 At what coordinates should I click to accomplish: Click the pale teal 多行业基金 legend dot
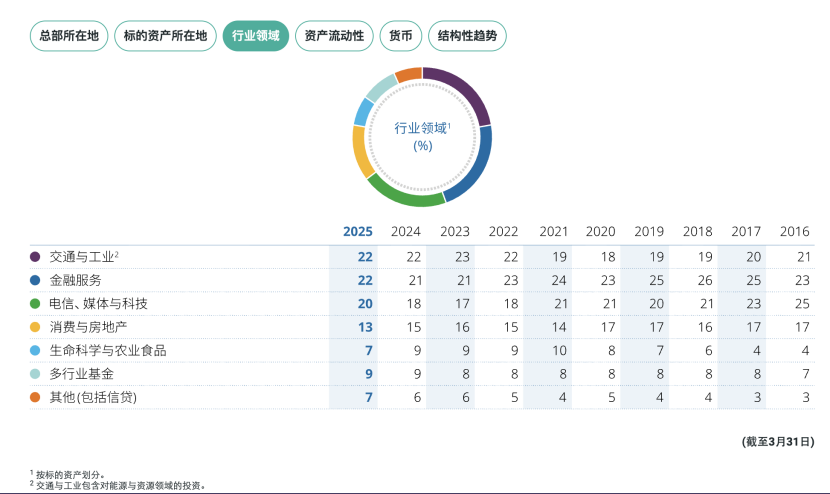pyautogui.click(x=35, y=374)
